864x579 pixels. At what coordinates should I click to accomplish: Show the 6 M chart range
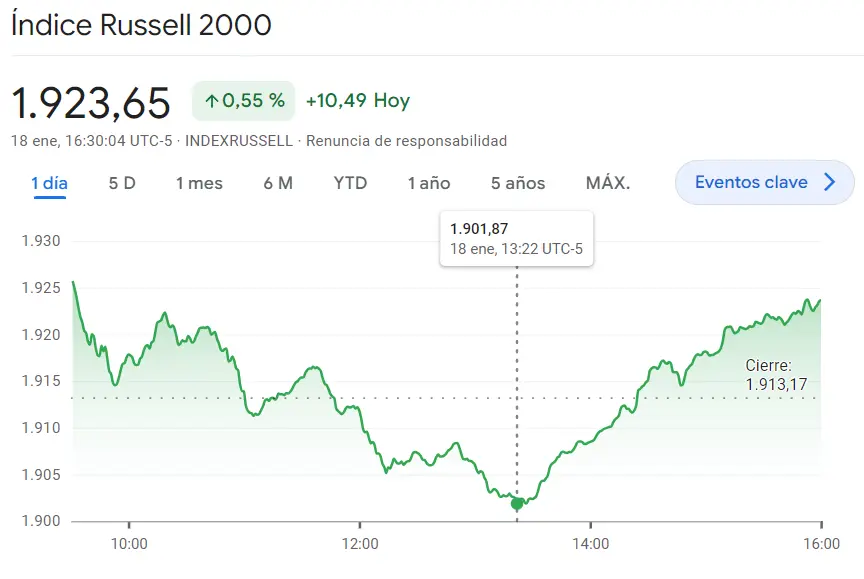coord(278,183)
